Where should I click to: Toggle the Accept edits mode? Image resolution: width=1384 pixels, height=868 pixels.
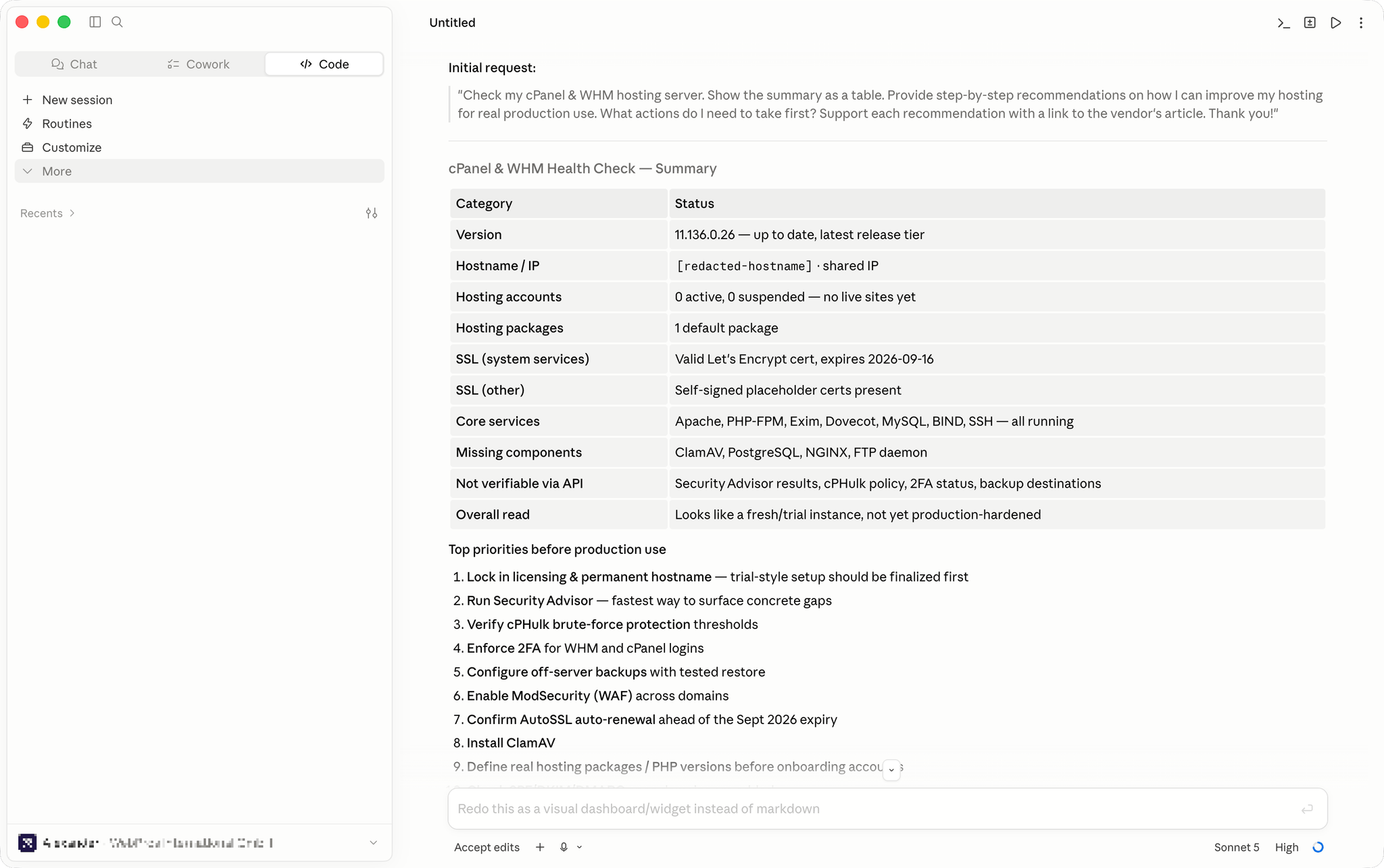point(487,847)
